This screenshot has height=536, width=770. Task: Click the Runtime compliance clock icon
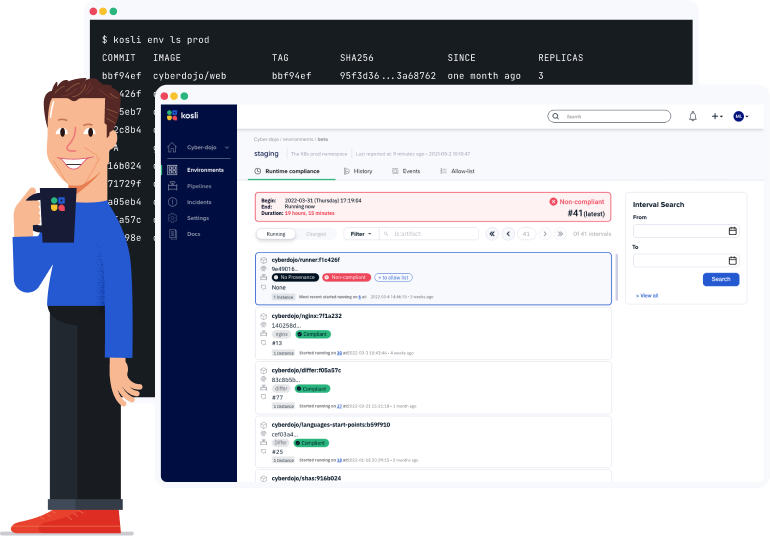coord(257,171)
